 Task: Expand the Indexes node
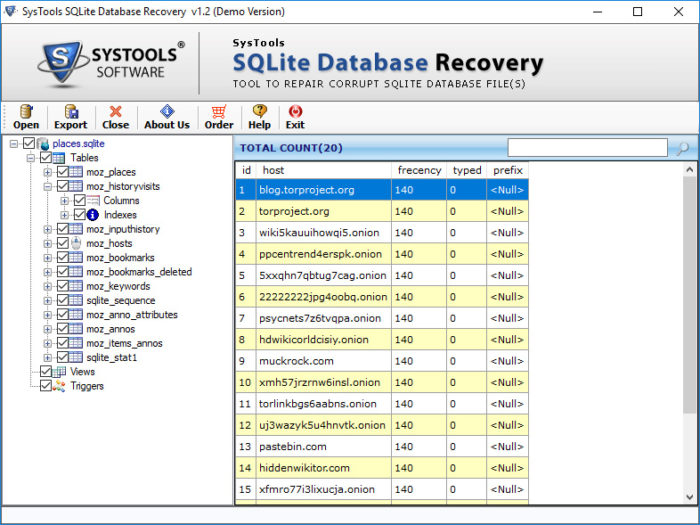click(64, 215)
